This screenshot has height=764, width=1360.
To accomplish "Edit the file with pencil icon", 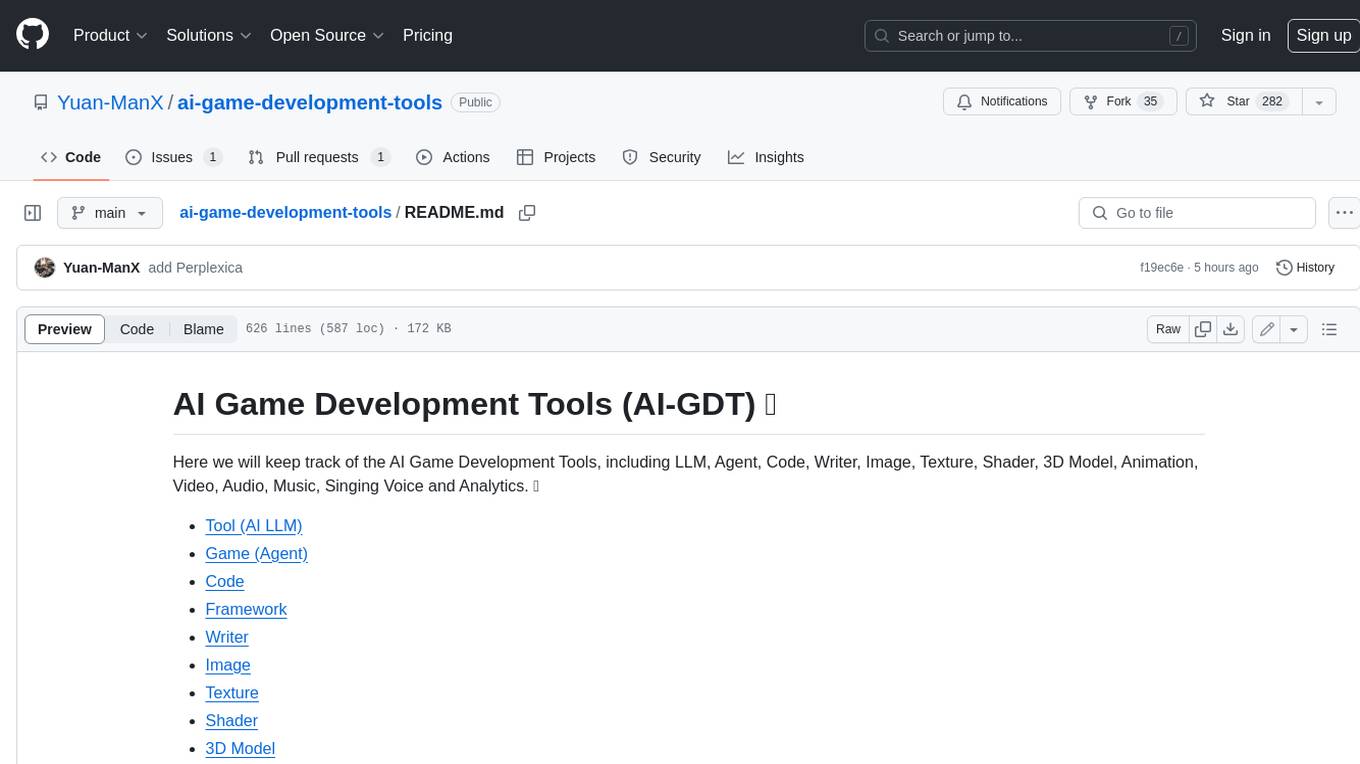I will 1267,329.
